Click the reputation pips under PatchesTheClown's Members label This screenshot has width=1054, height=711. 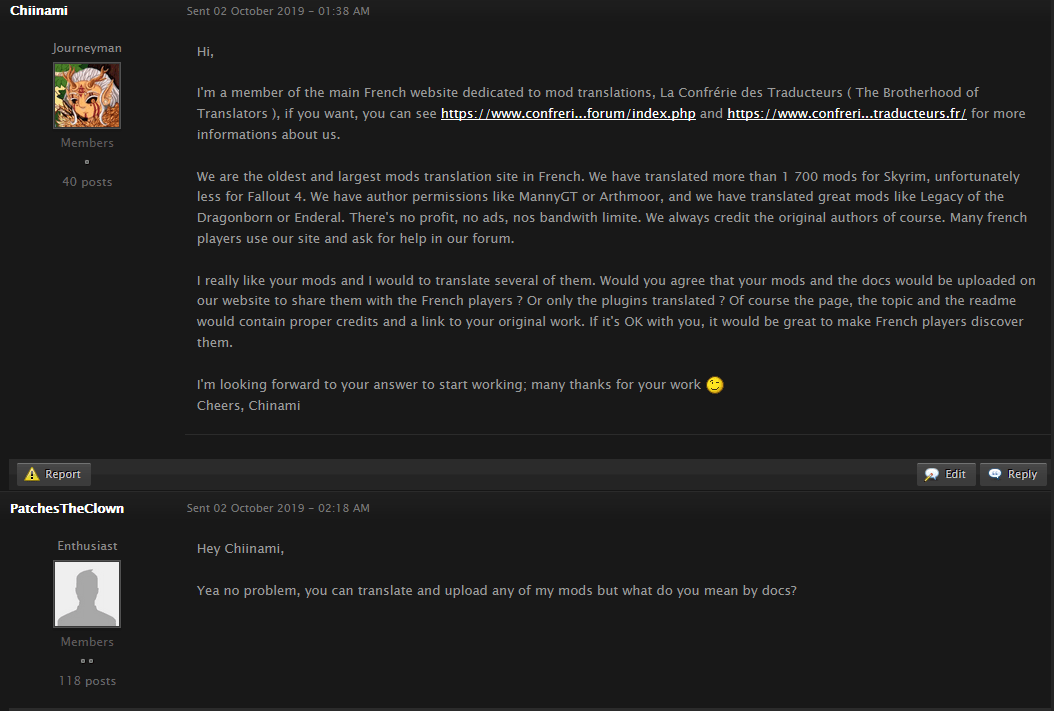point(87,661)
